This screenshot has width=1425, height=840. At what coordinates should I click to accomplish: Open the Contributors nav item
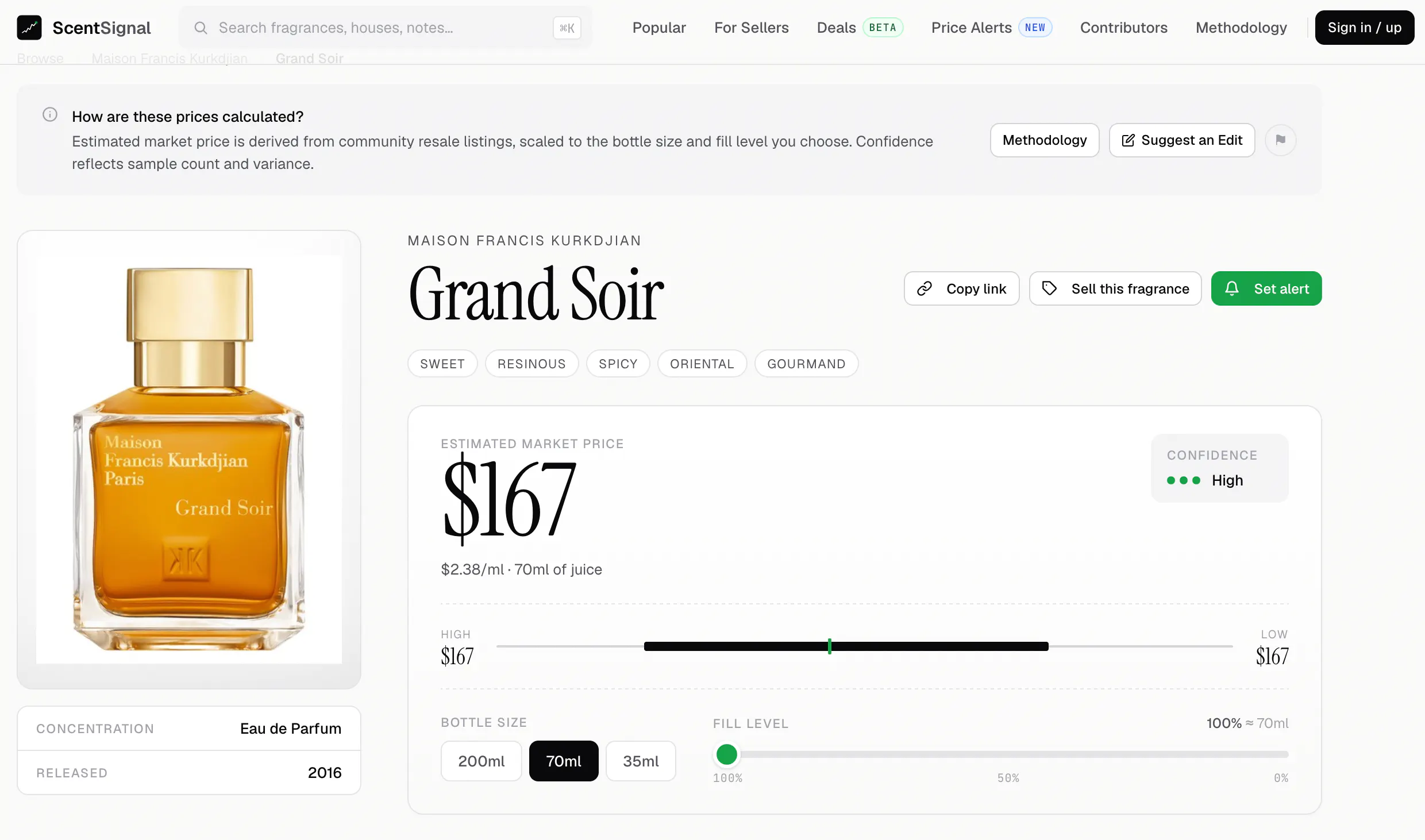click(1124, 28)
